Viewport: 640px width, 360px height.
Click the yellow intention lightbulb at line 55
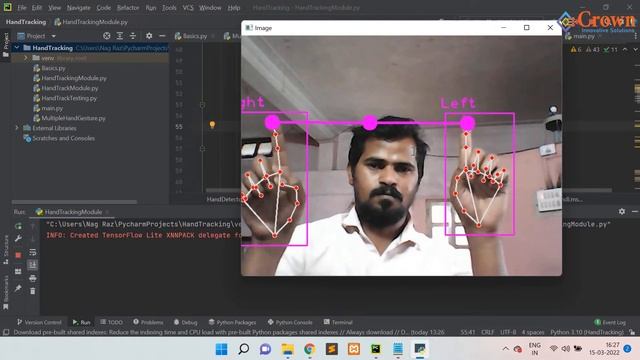pyautogui.click(x=212, y=124)
